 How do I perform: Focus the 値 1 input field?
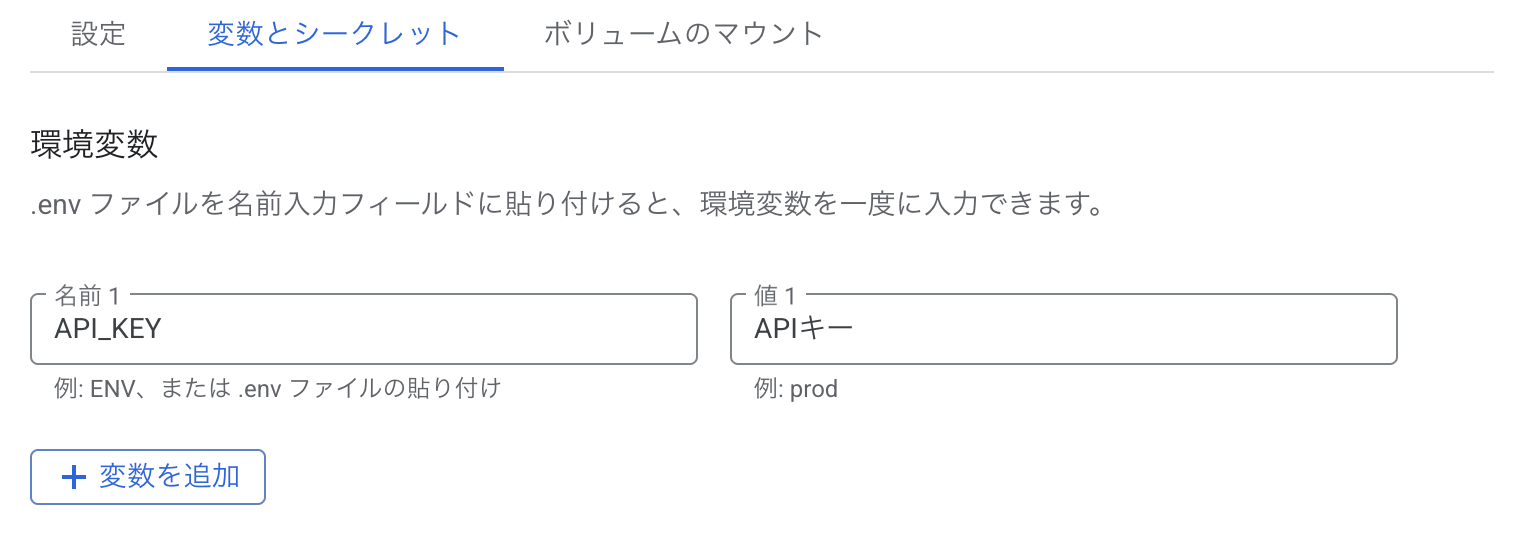tap(1063, 329)
